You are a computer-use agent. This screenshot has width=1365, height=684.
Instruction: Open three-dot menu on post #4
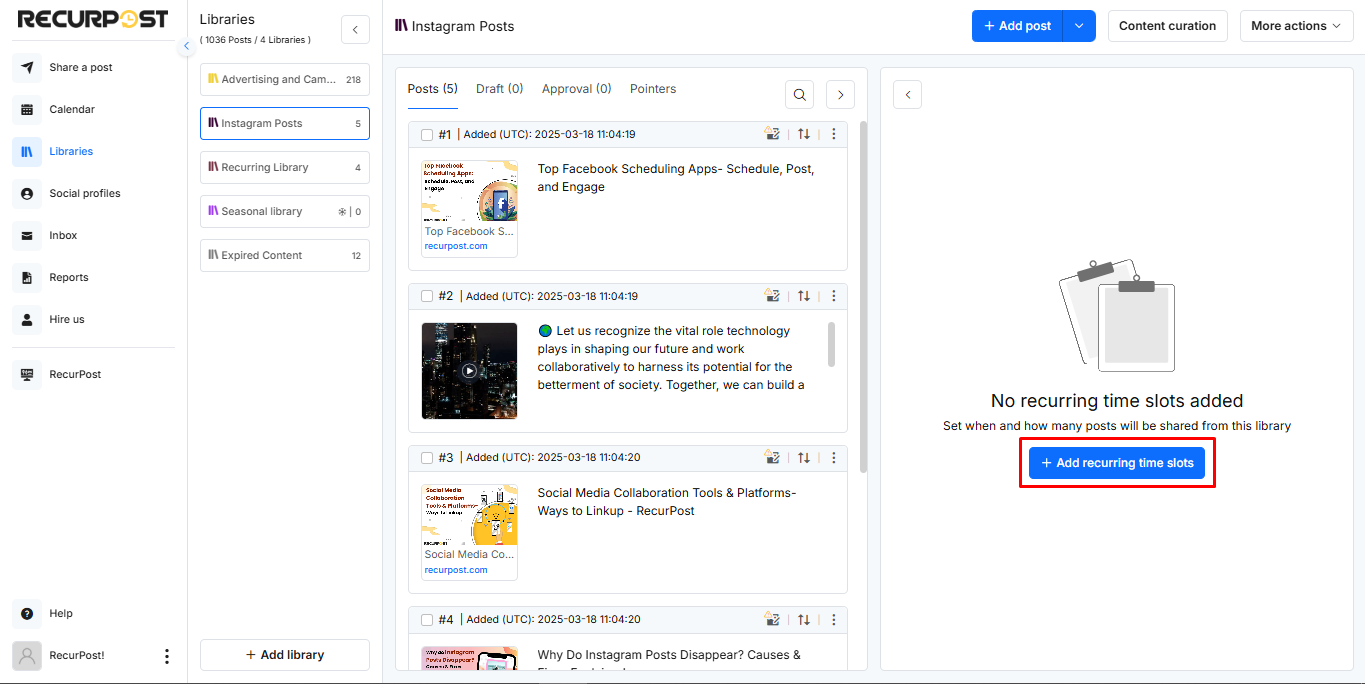(834, 620)
